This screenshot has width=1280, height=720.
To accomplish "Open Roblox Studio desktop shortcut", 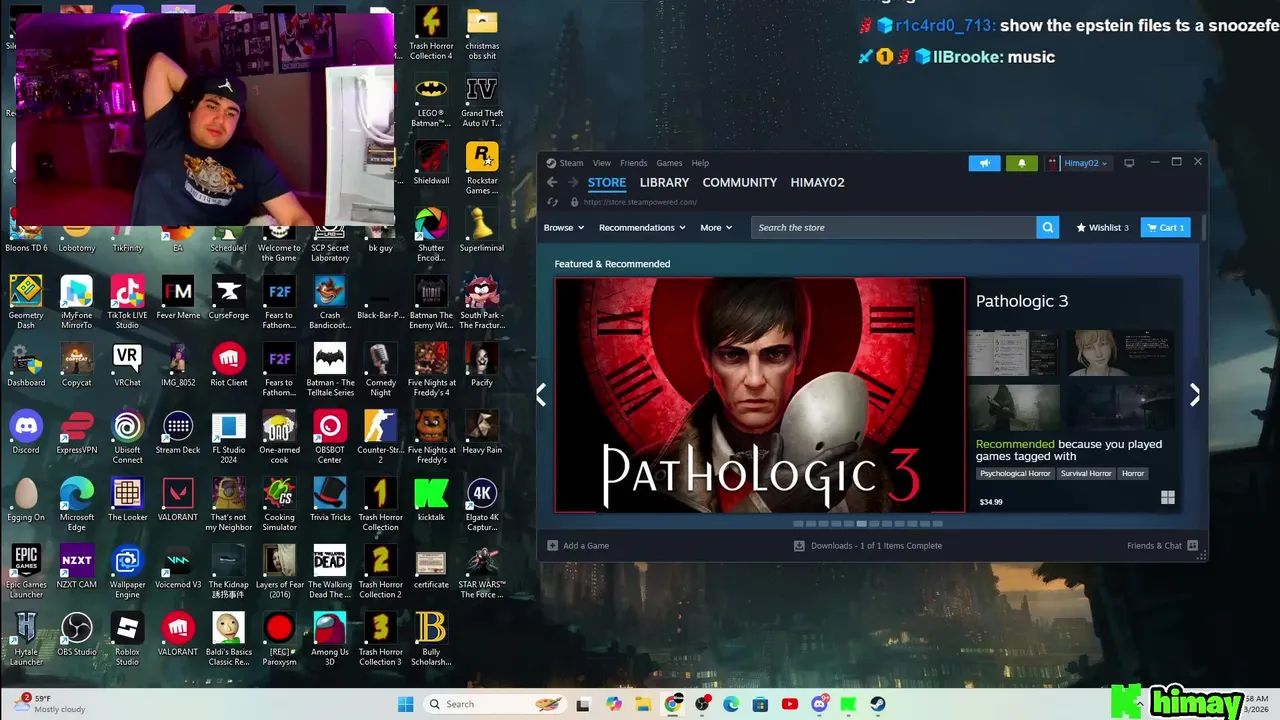I will tap(127, 639).
